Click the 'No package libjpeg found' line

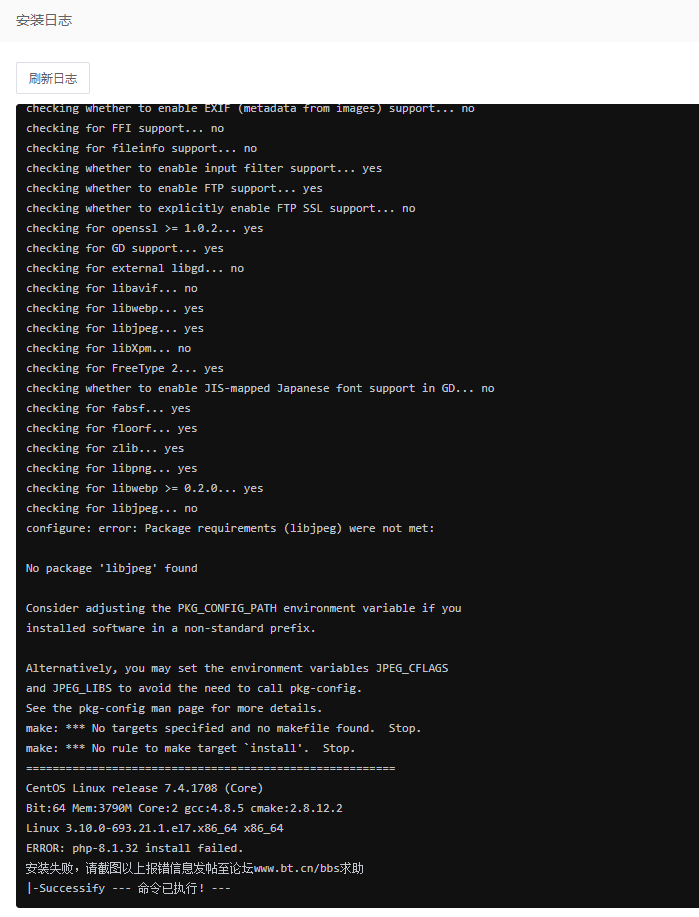point(112,568)
